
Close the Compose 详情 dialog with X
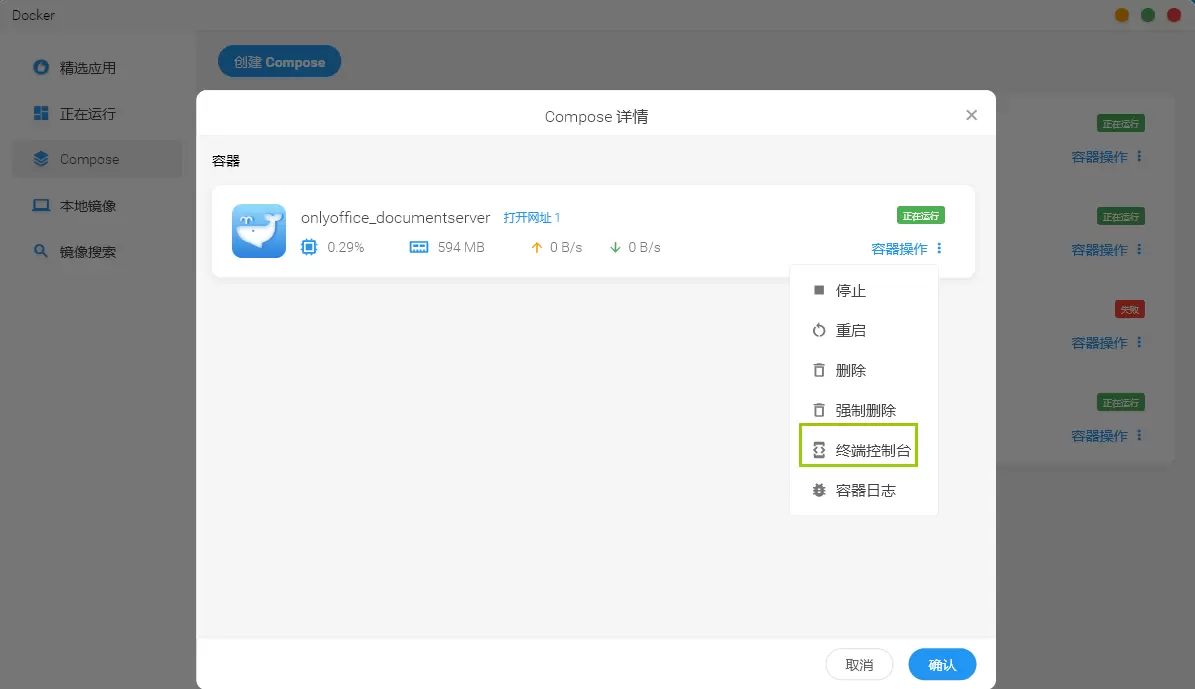(x=971, y=115)
